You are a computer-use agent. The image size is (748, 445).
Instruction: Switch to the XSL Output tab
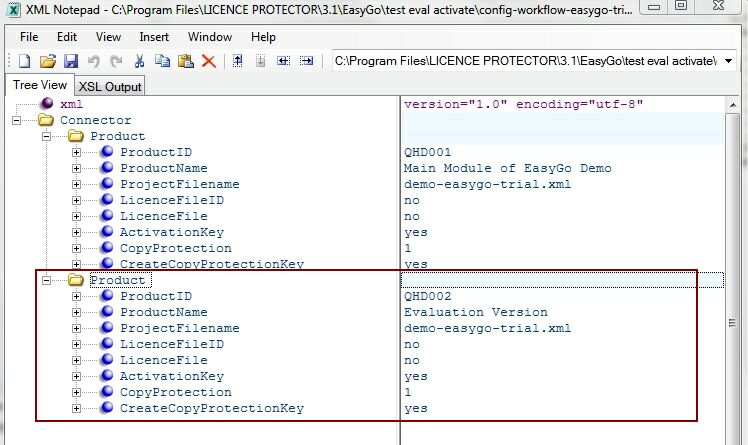coord(110,86)
